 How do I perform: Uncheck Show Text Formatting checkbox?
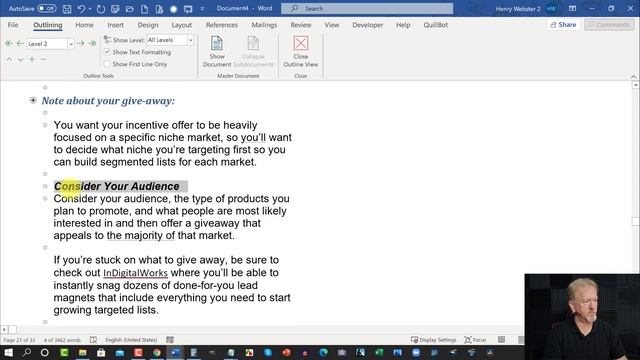107,52
